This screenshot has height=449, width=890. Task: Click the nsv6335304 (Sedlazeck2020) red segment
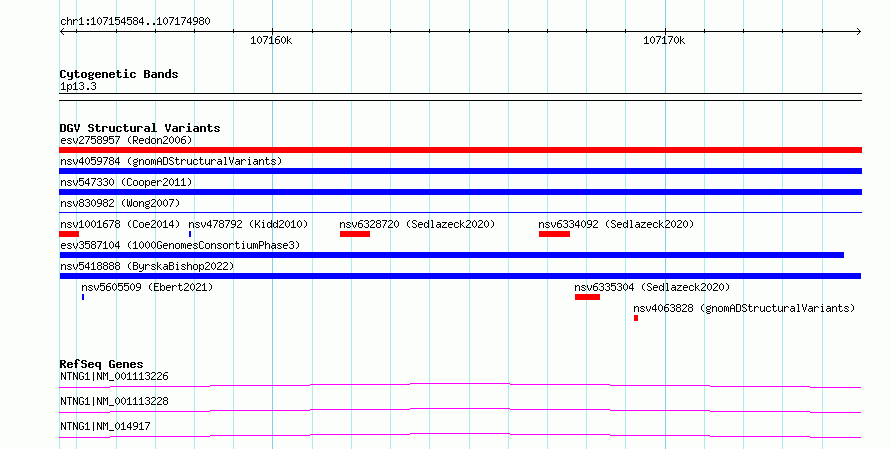click(x=587, y=297)
